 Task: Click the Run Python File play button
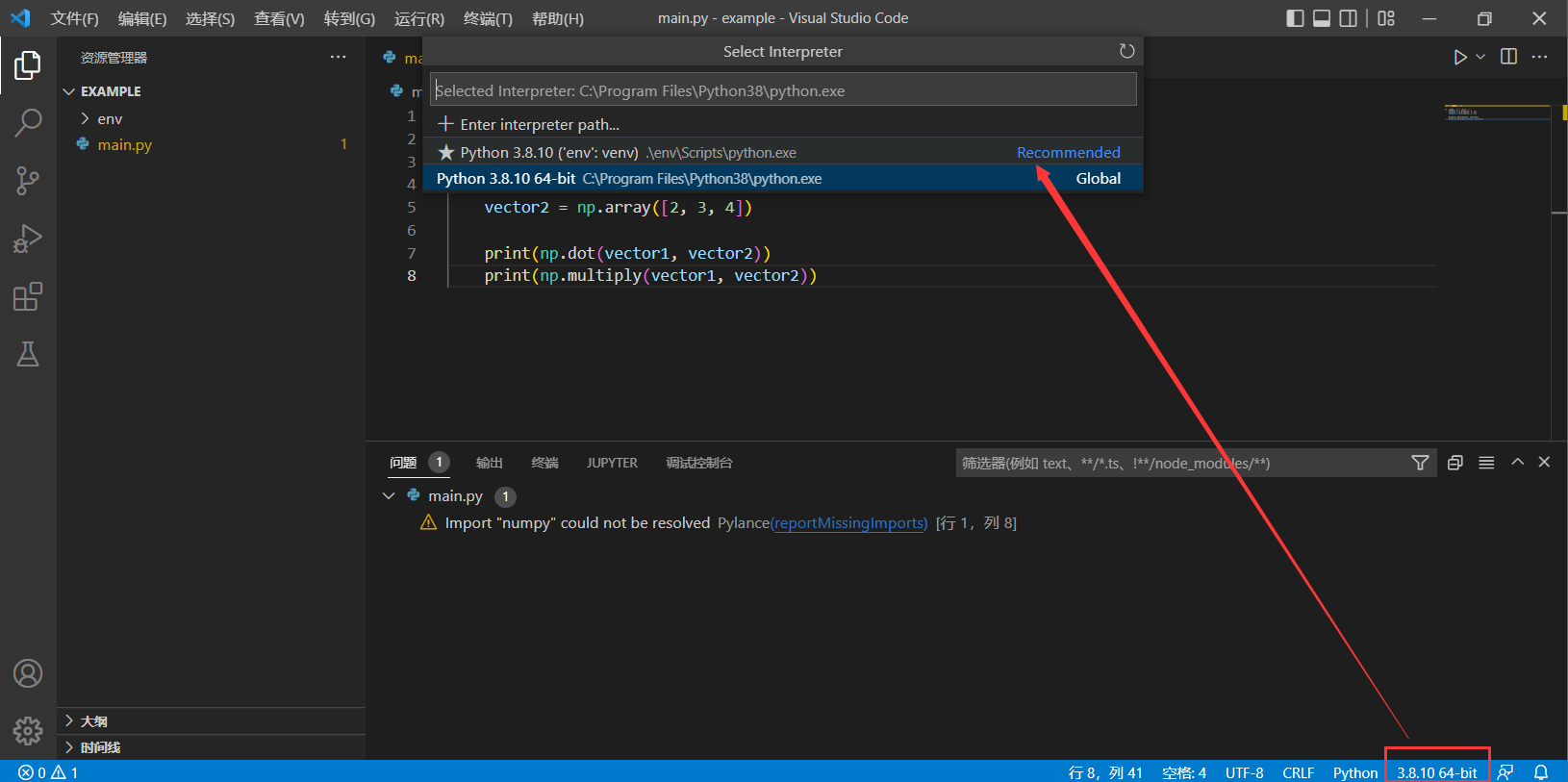coord(1459,57)
